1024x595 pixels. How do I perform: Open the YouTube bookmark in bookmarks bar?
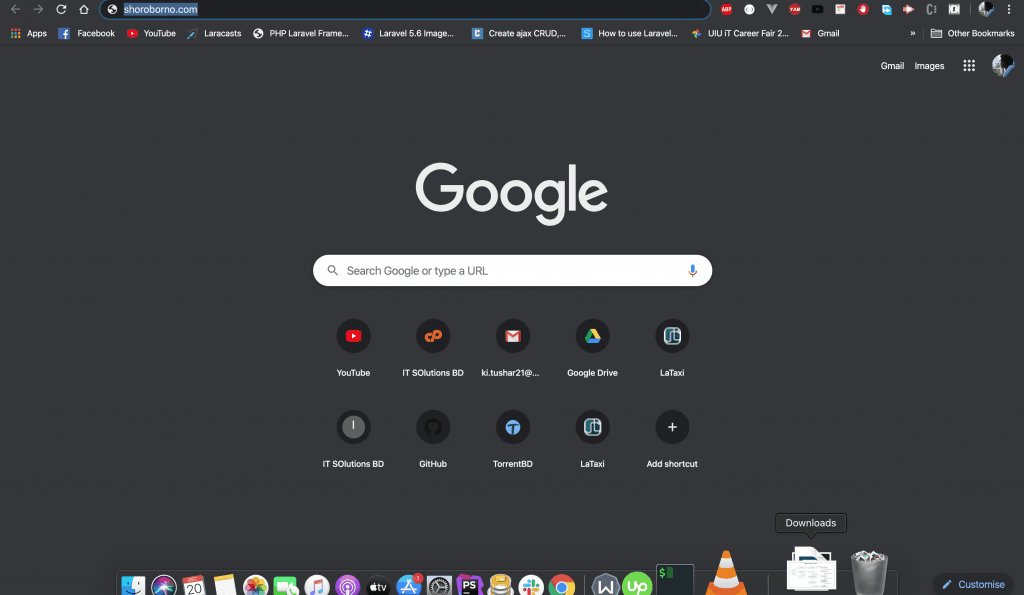coord(152,33)
